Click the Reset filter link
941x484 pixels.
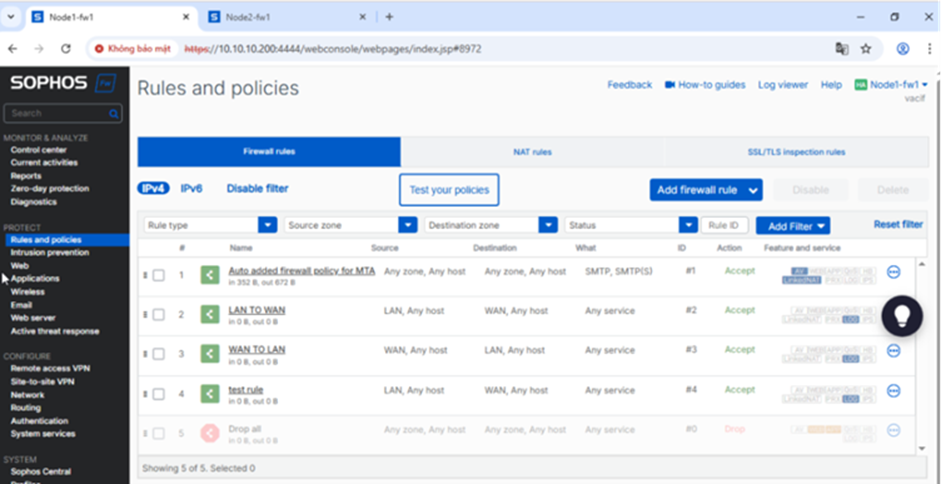pyautogui.click(x=898, y=225)
